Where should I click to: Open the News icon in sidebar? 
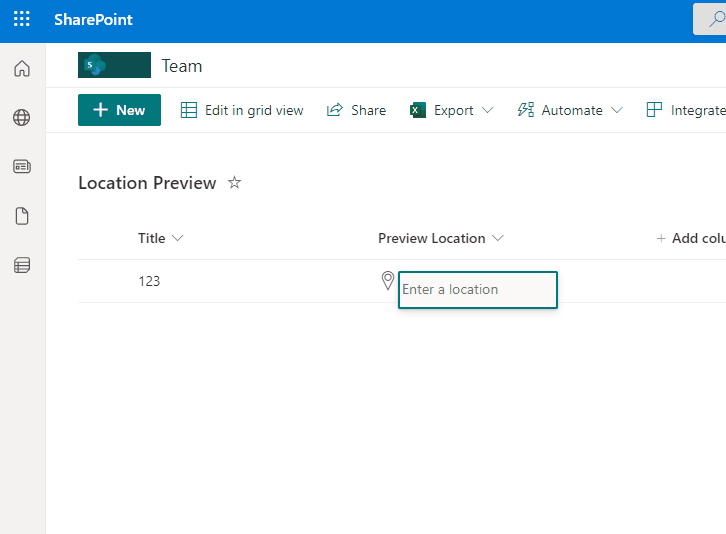click(x=22, y=166)
